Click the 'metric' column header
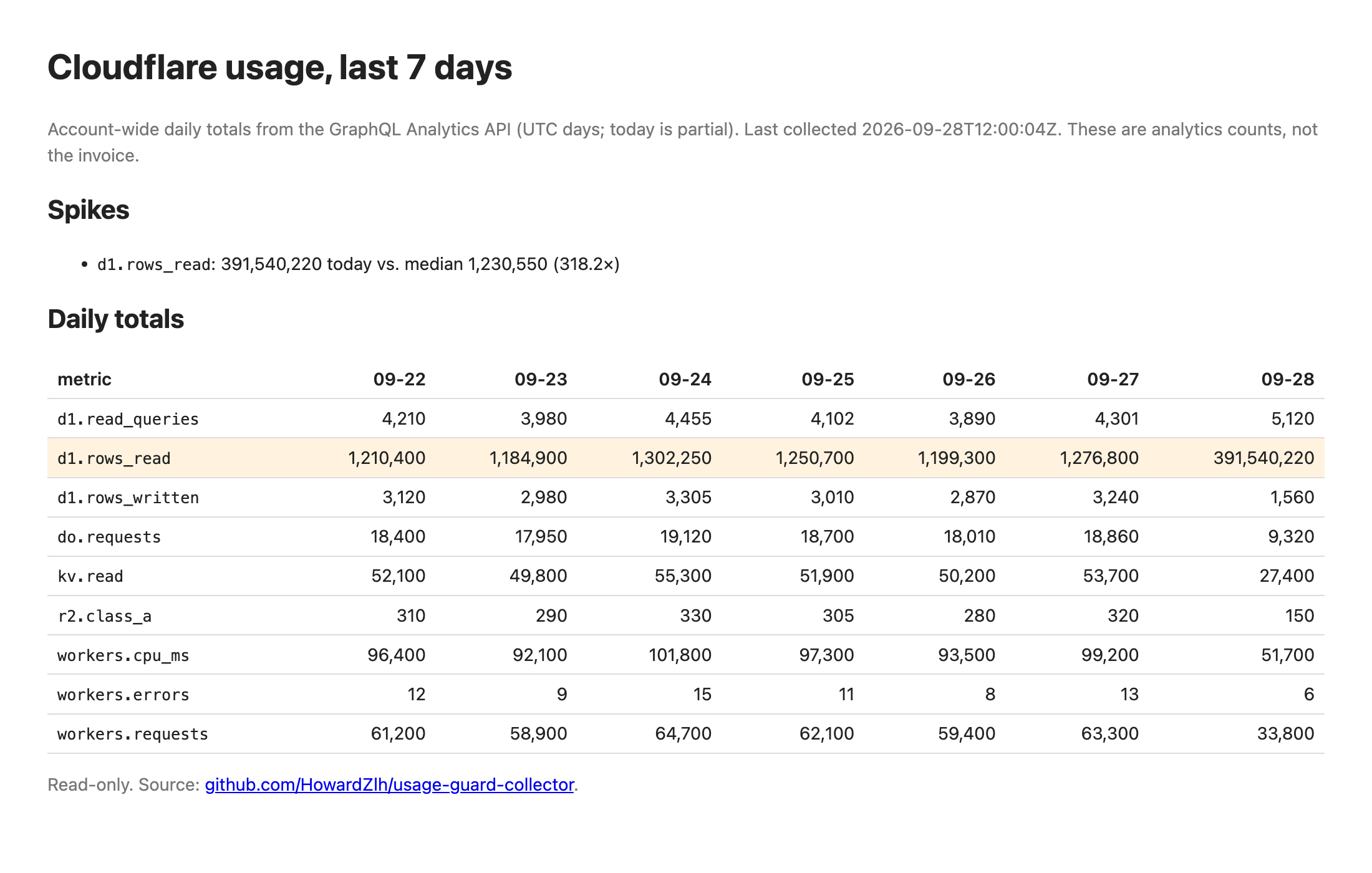 (84, 379)
